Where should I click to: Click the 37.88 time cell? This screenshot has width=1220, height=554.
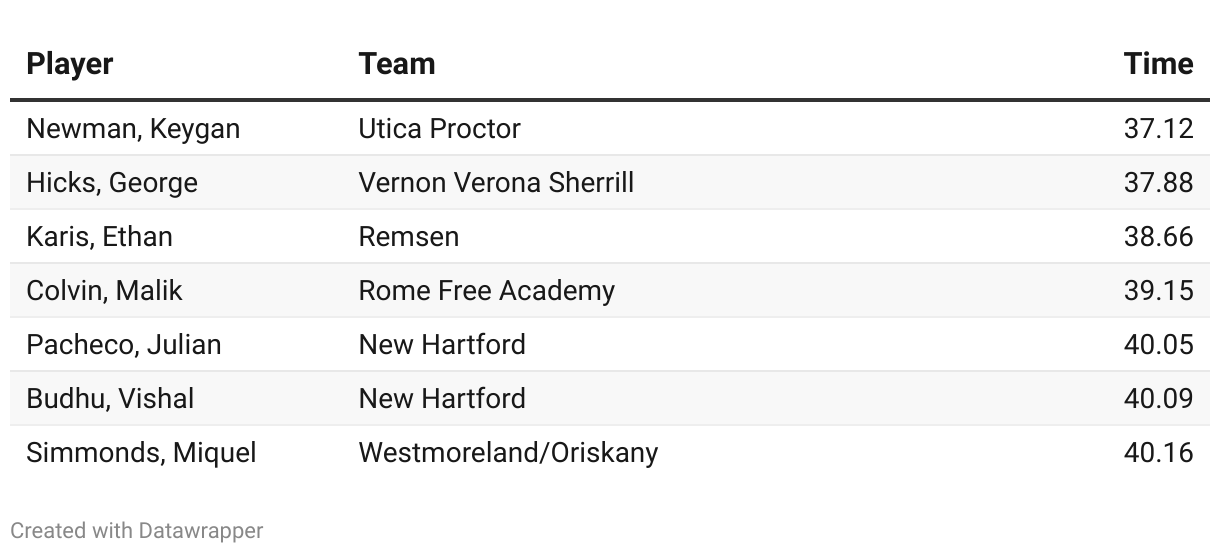(1158, 183)
